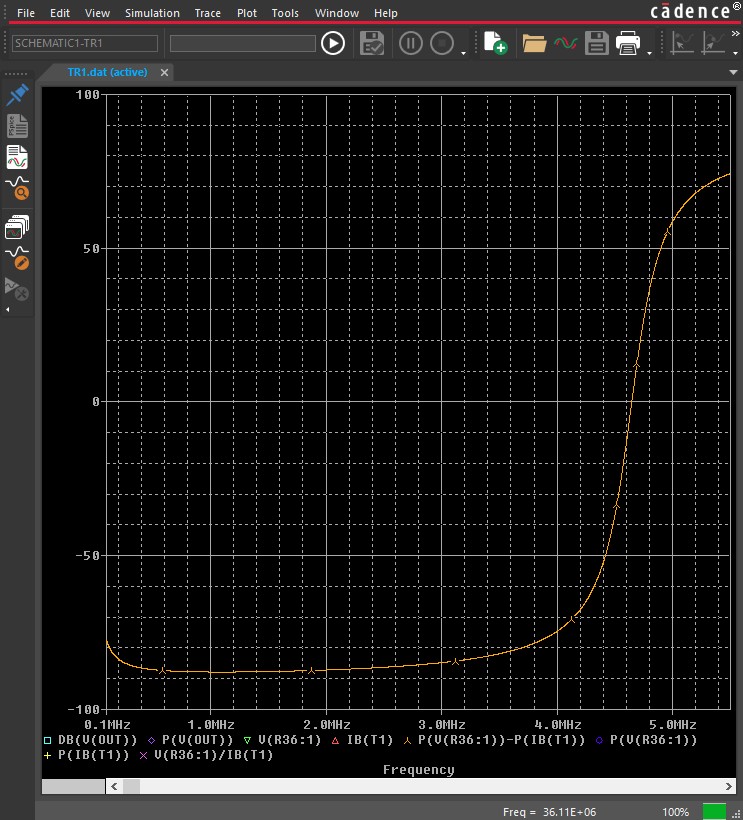Image resolution: width=743 pixels, height=820 pixels.
Task: Click the first axis-plot icon in the toolbar
Action: click(x=682, y=43)
